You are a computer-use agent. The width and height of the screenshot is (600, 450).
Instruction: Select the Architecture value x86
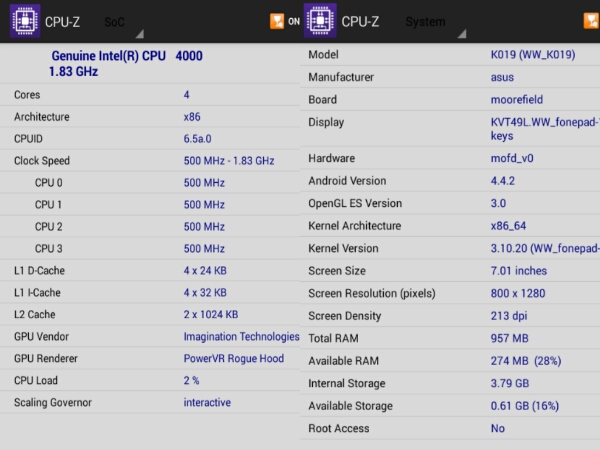click(x=192, y=117)
